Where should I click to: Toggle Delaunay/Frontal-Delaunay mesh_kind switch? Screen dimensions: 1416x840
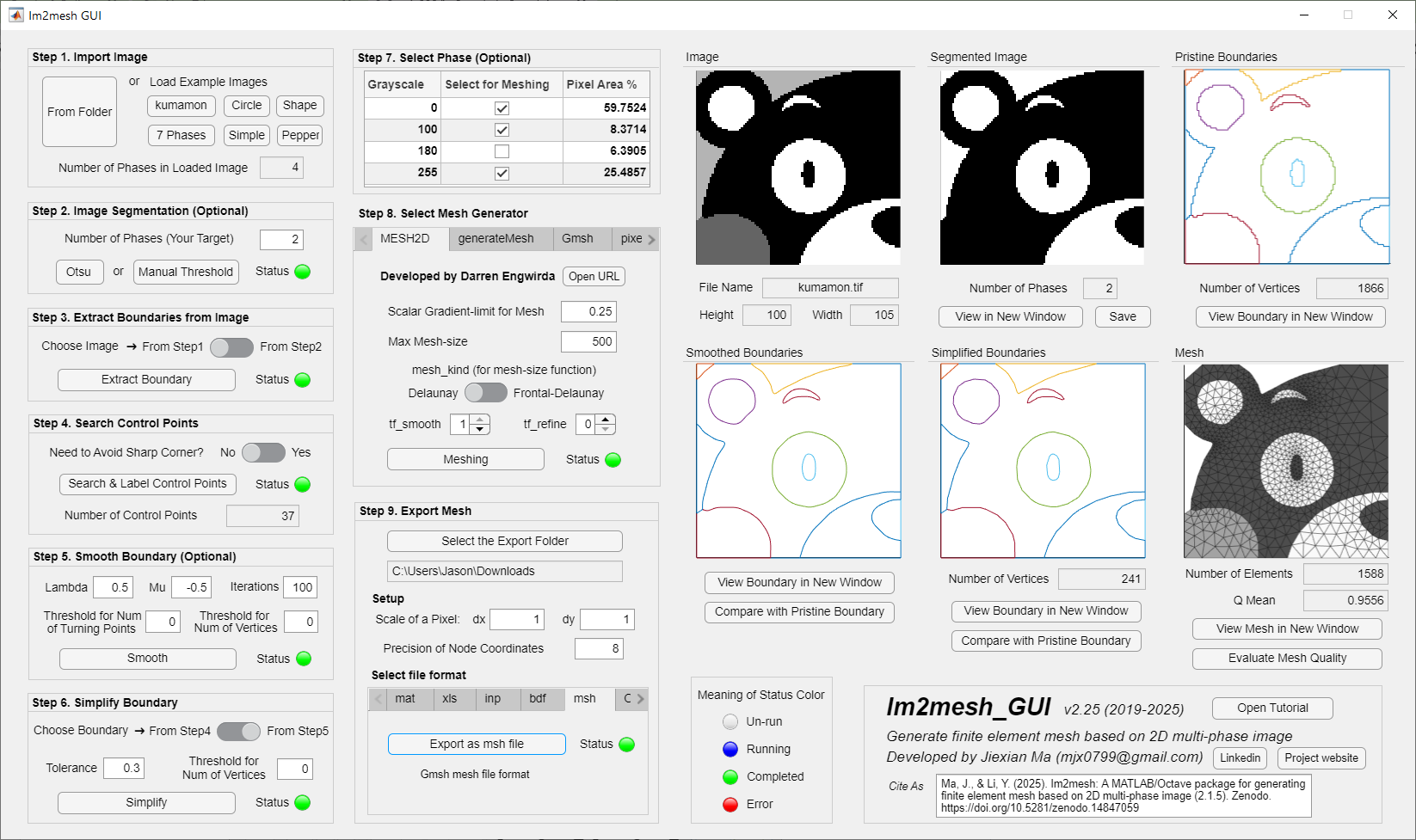point(486,393)
